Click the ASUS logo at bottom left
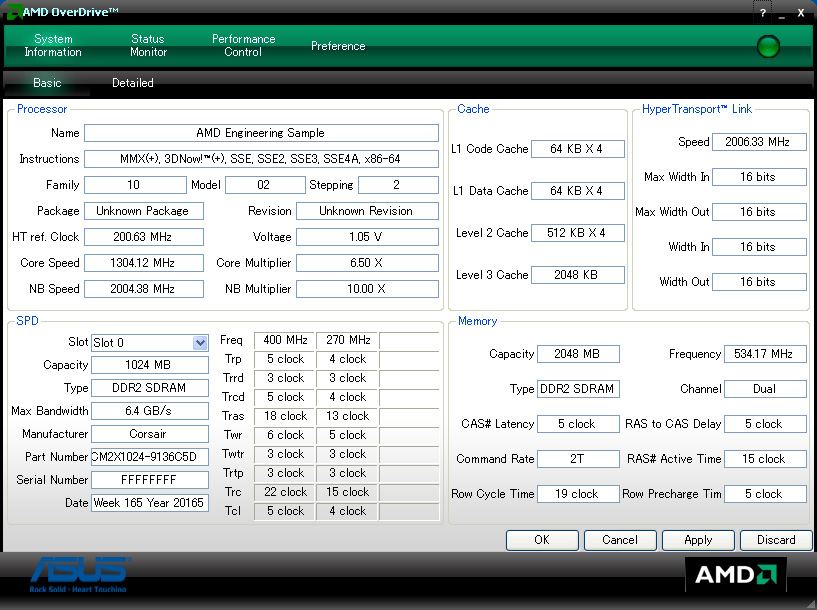 click(78, 575)
